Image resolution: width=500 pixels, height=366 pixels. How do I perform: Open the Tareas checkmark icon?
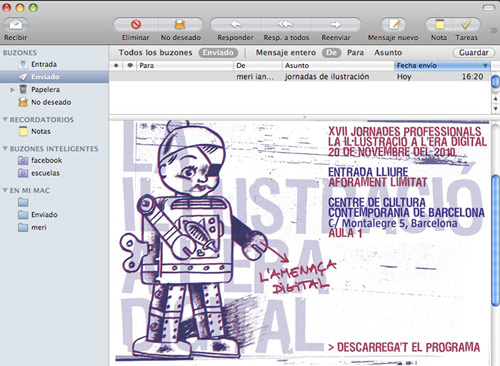click(x=466, y=24)
